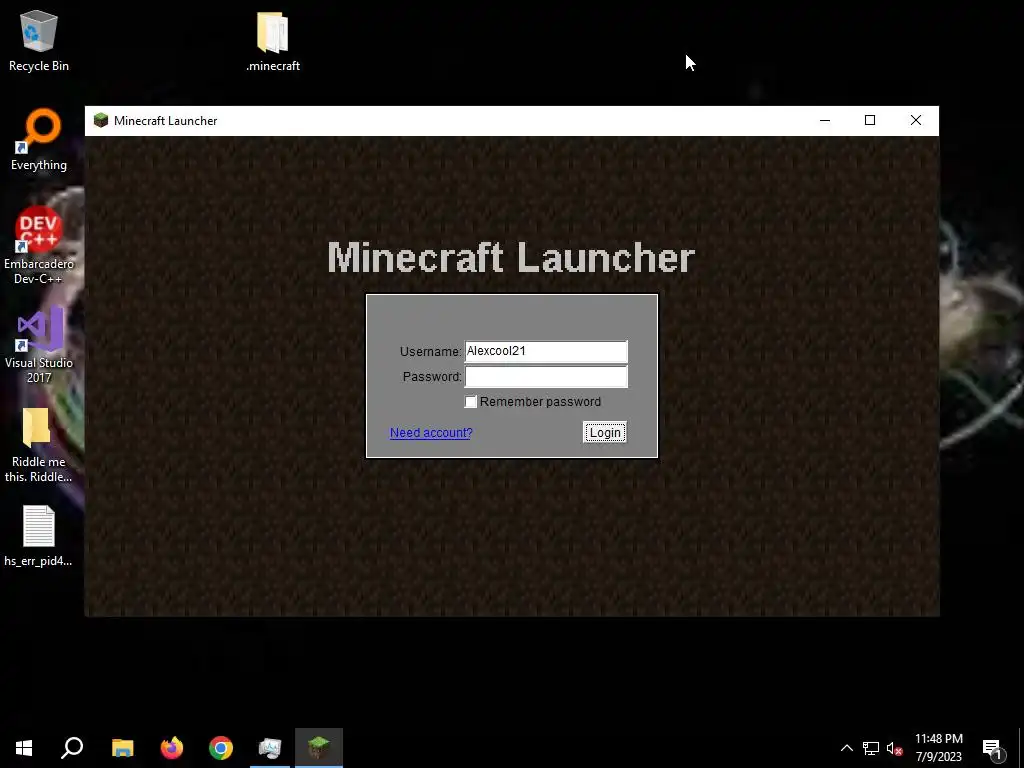
Task: Launch Google Chrome from the taskbar
Action: point(221,748)
